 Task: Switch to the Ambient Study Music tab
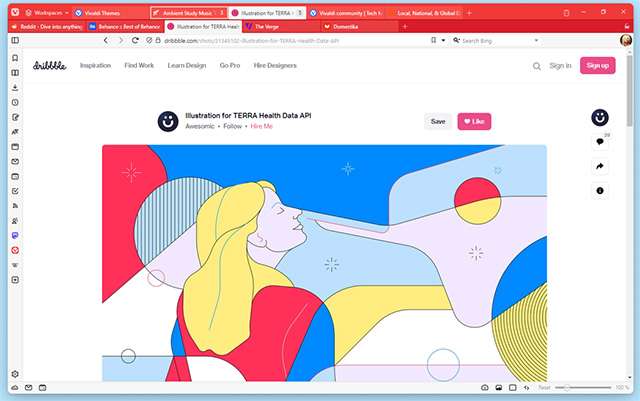click(189, 13)
